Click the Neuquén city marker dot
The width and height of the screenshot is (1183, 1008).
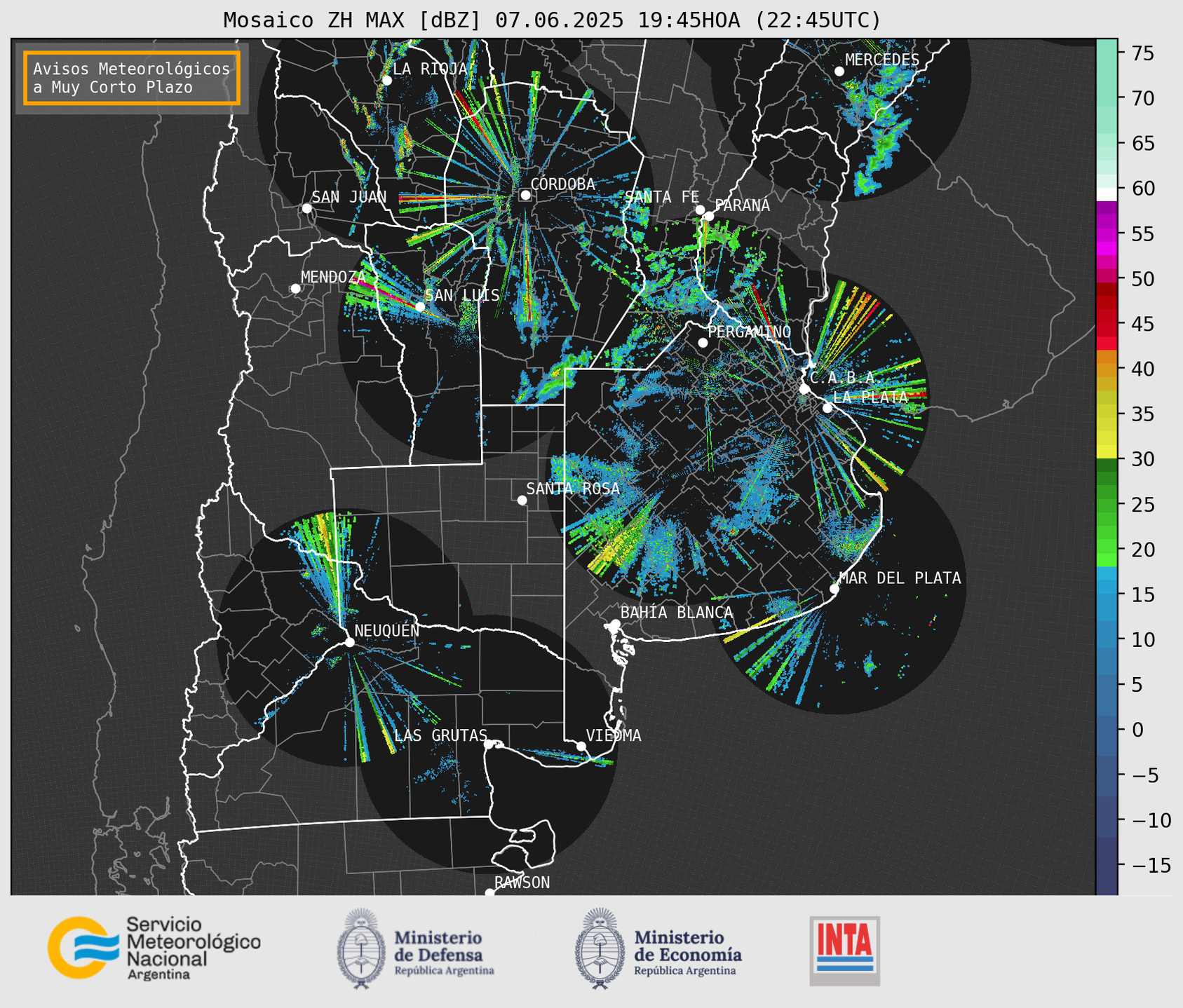tap(349, 642)
